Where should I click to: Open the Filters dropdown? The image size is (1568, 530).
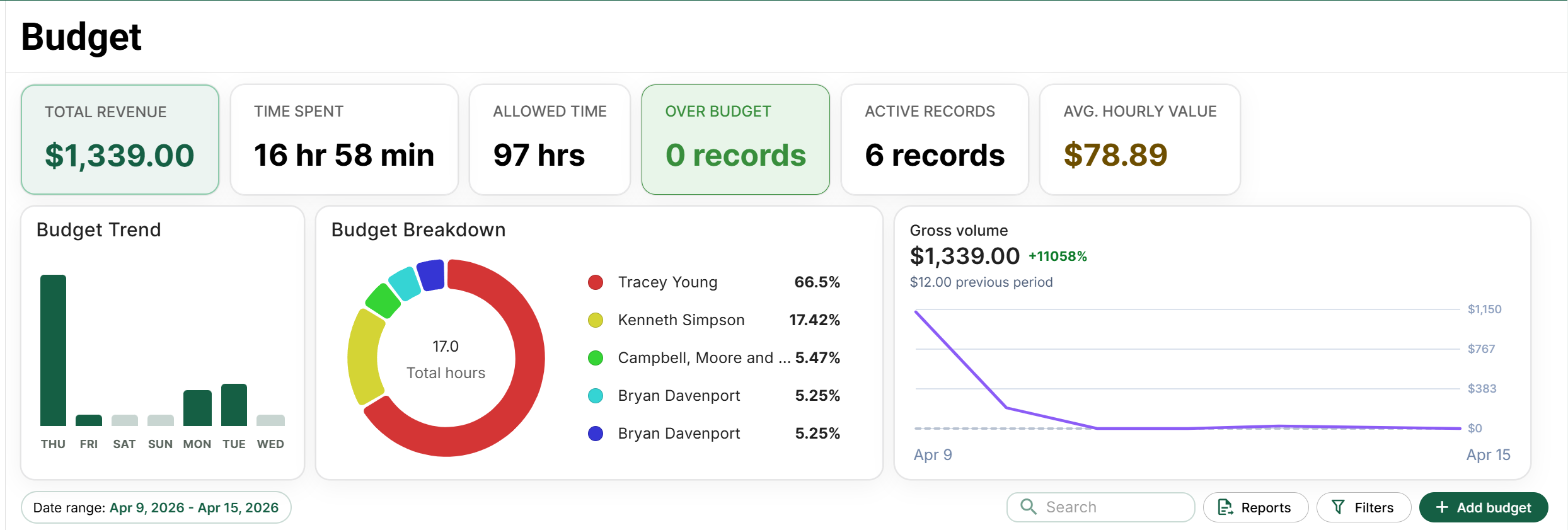coord(1363,507)
